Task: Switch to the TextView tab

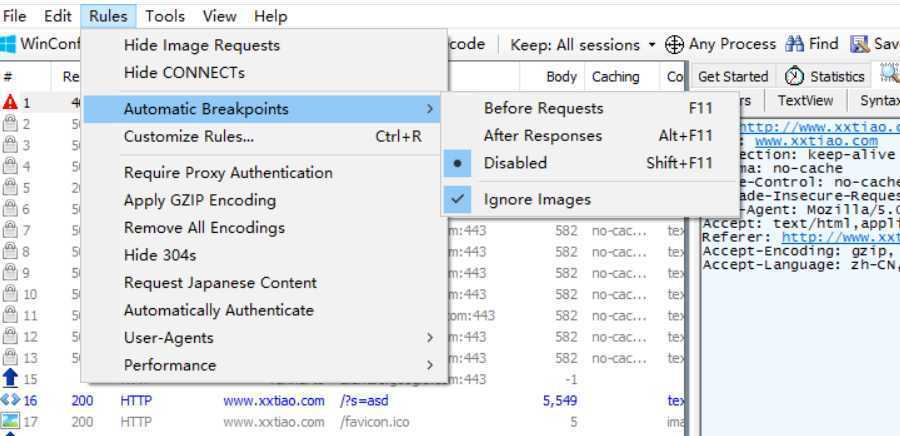Action: click(x=805, y=100)
